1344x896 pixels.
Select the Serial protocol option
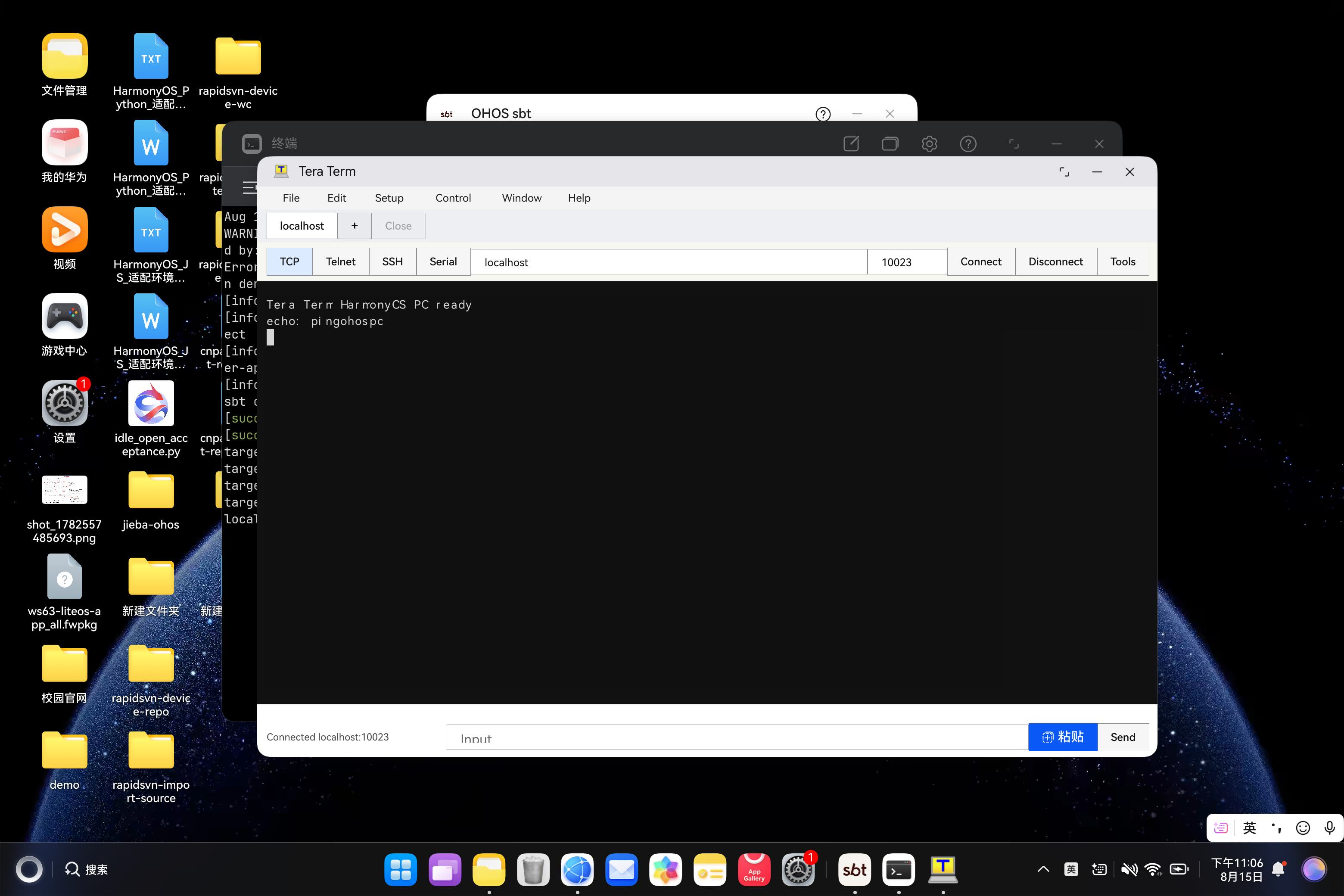point(443,262)
